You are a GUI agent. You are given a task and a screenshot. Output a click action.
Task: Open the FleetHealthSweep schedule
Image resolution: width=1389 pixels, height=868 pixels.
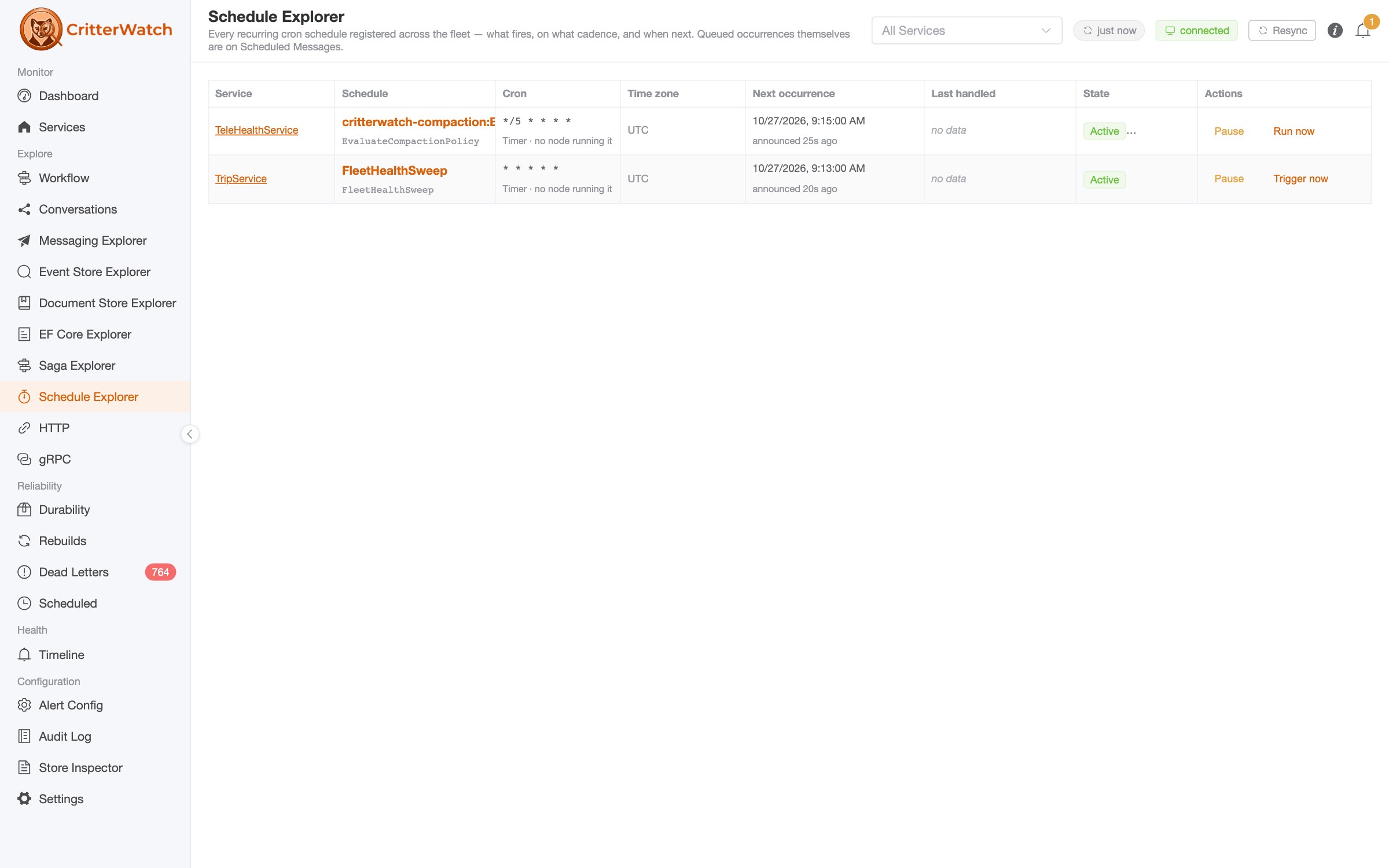pos(395,171)
